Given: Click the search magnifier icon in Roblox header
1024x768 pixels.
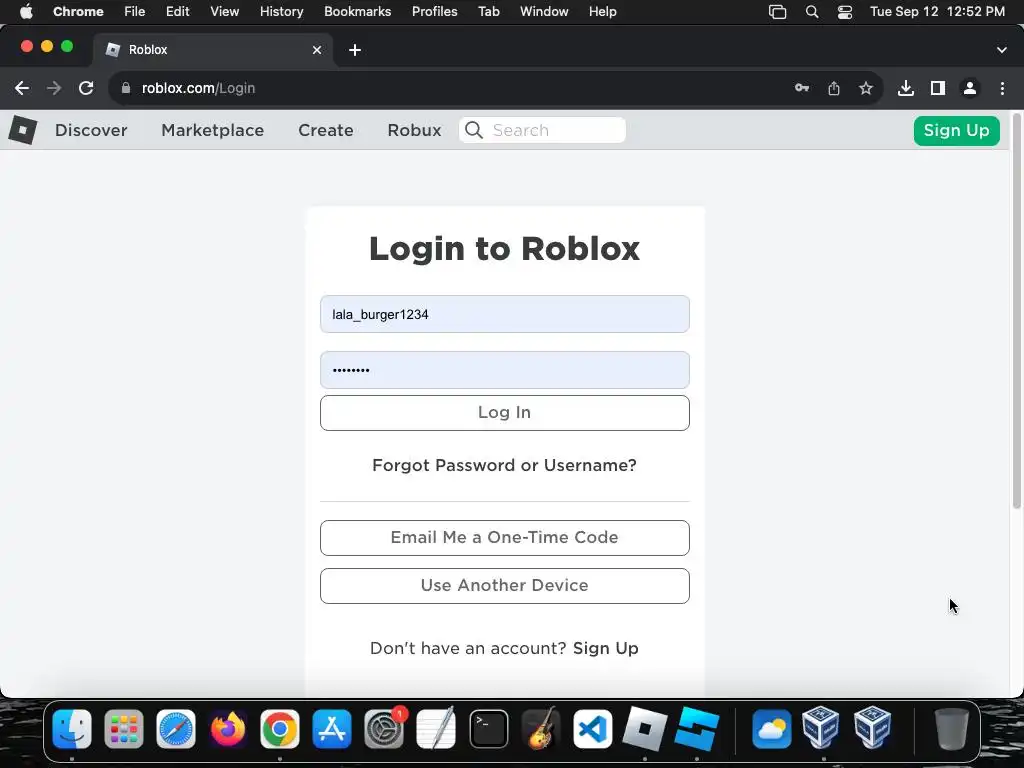Looking at the screenshot, I should point(474,130).
